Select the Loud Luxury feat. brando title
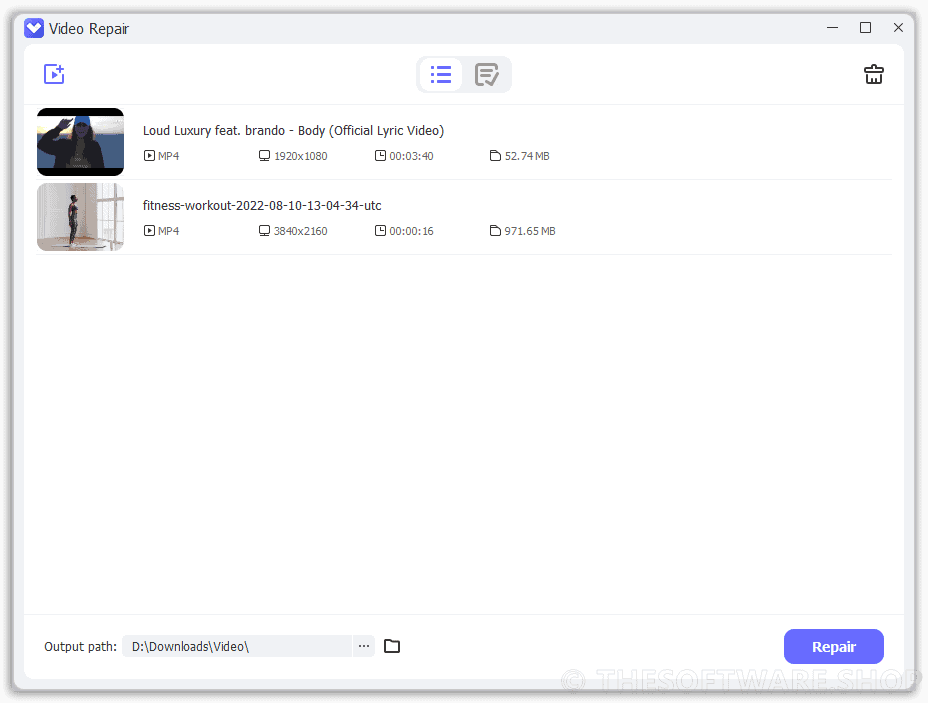Viewport: 928px width, 703px height. [x=293, y=131]
